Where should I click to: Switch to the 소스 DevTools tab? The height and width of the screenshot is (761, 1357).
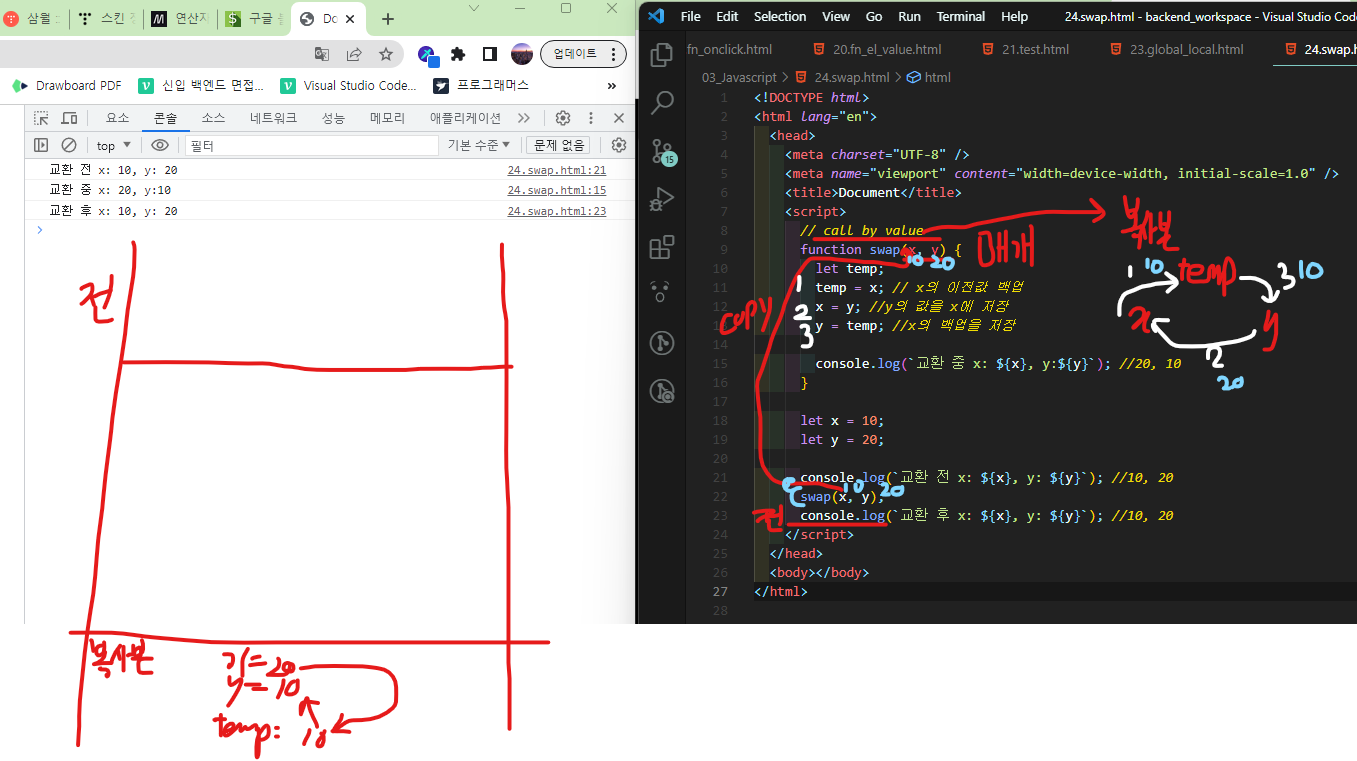pyautogui.click(x=213, y=118)
